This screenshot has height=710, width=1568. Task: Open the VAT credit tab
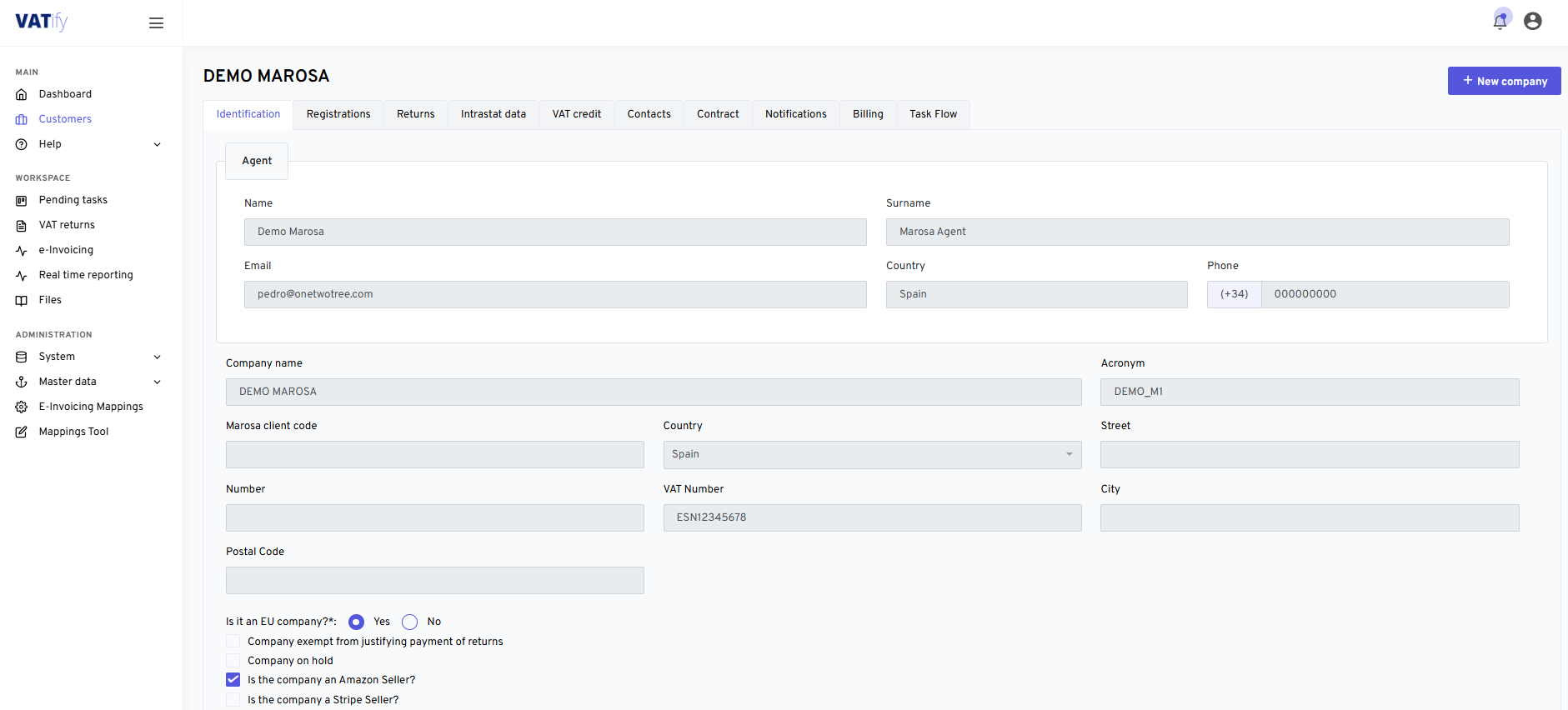(576, 114)
